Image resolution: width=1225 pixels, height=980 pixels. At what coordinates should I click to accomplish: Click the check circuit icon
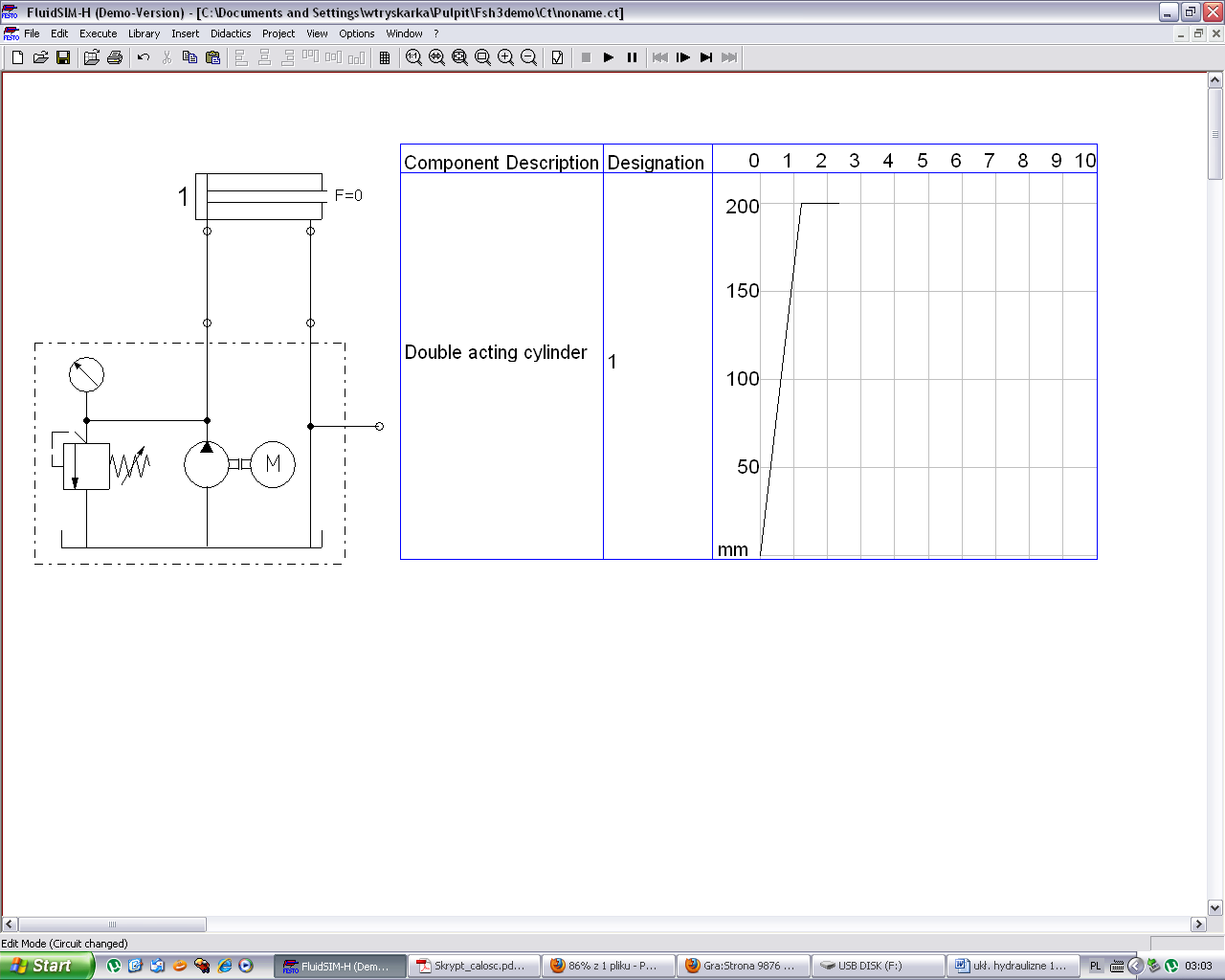pyautogui.click(x=557, y=57)
